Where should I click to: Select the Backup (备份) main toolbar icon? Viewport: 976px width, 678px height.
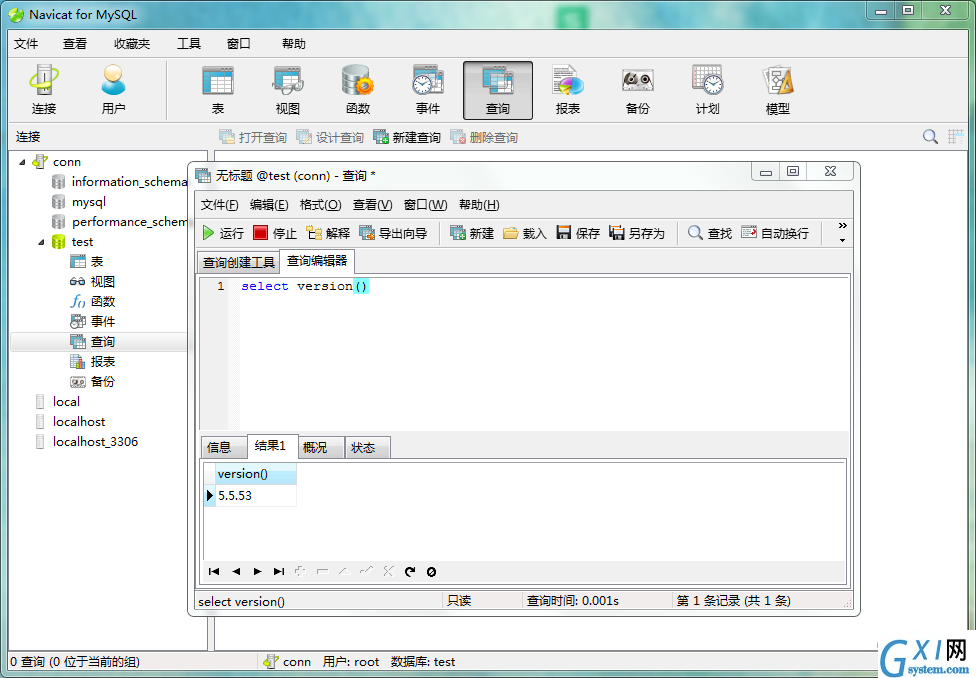coord(637,90)
